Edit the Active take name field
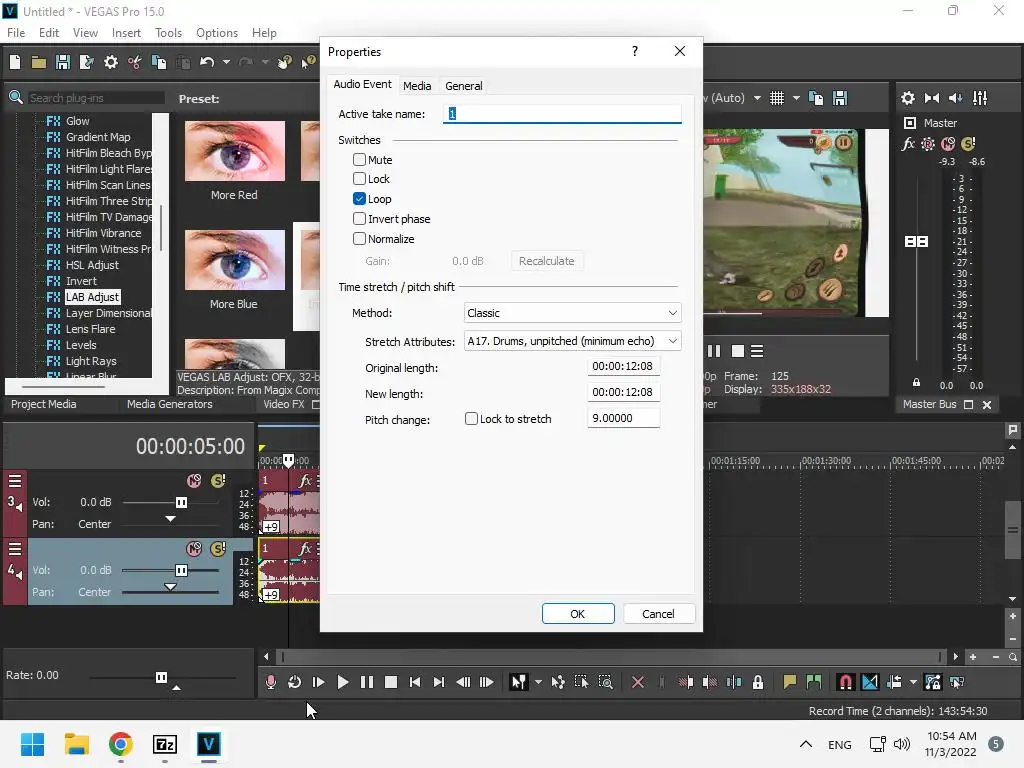 coord(562,114)
